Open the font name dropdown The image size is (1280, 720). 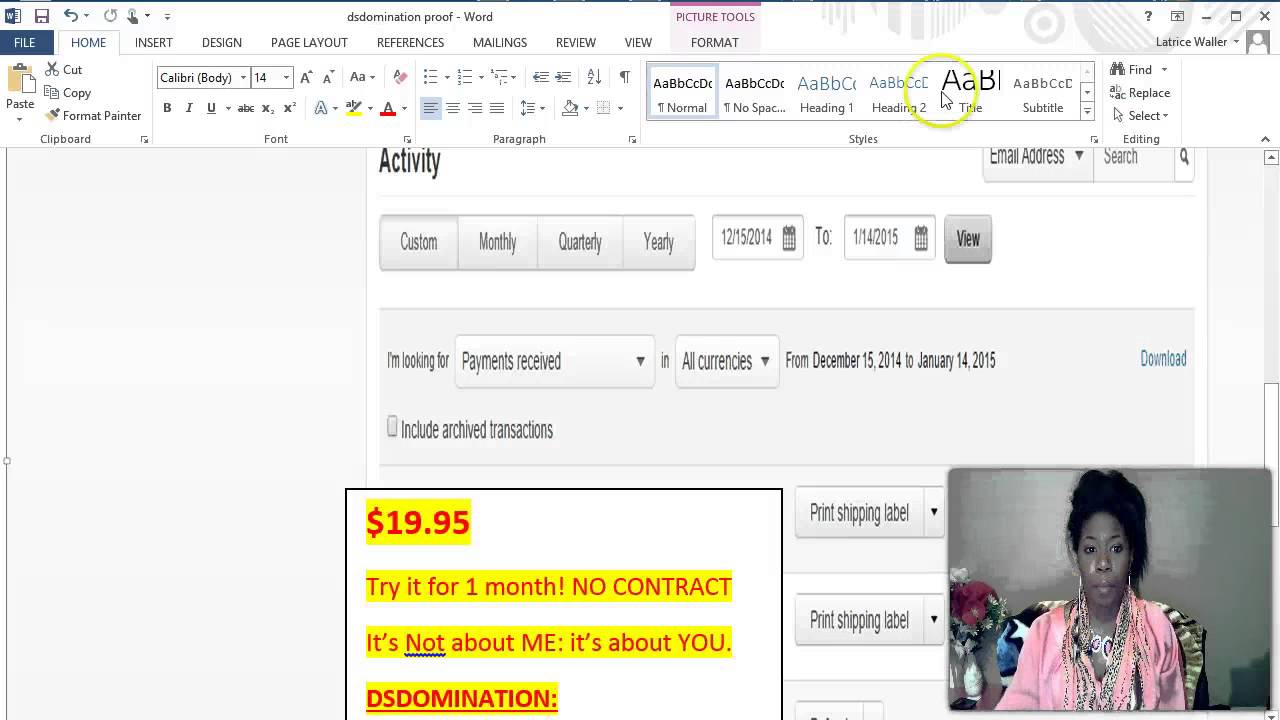242,77
